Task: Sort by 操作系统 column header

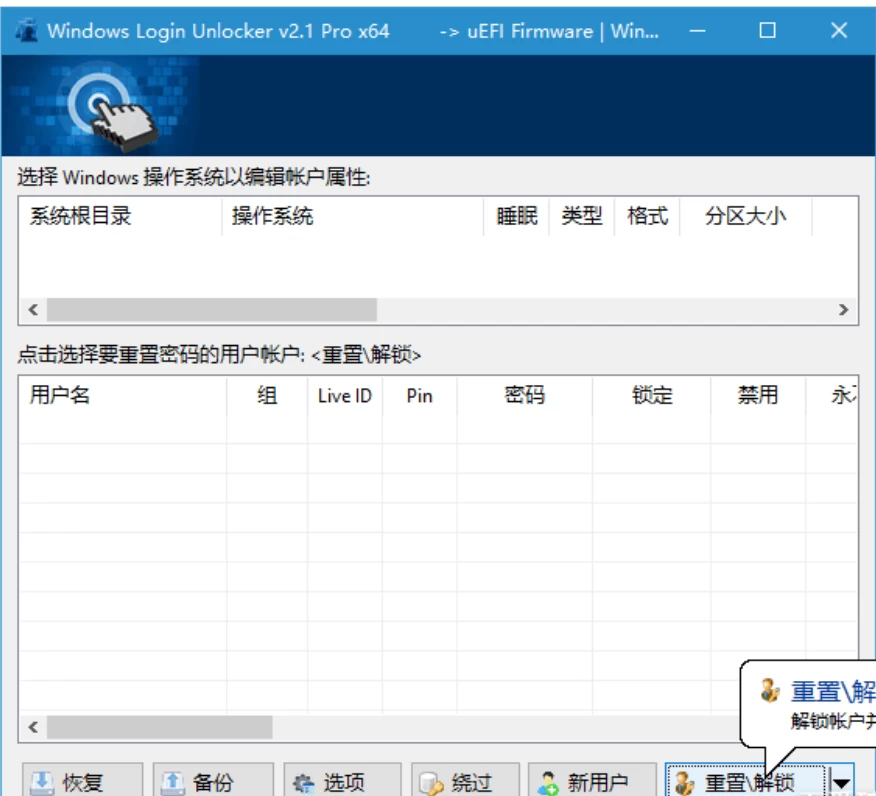Action: point(353,216)
